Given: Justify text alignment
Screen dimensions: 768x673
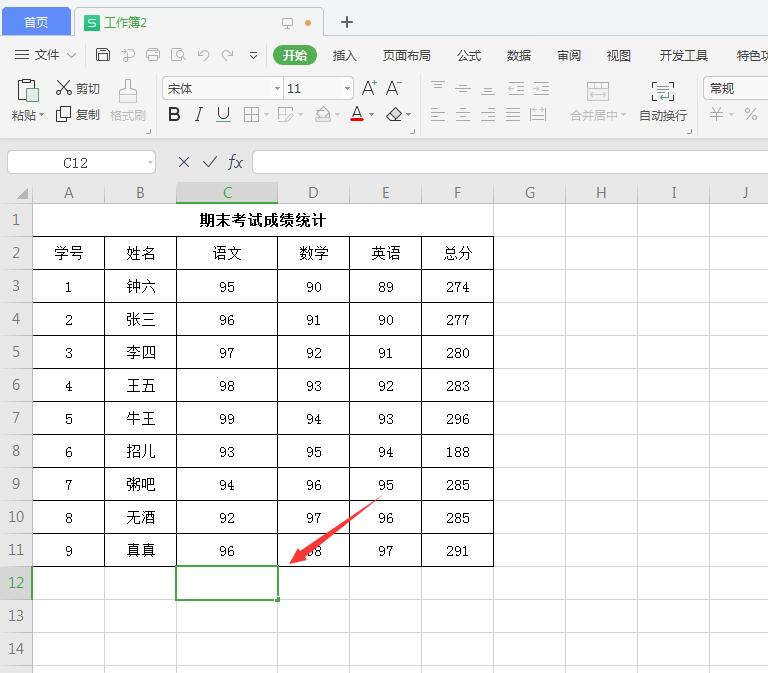Looking at the screenshot, I should 513,115.
